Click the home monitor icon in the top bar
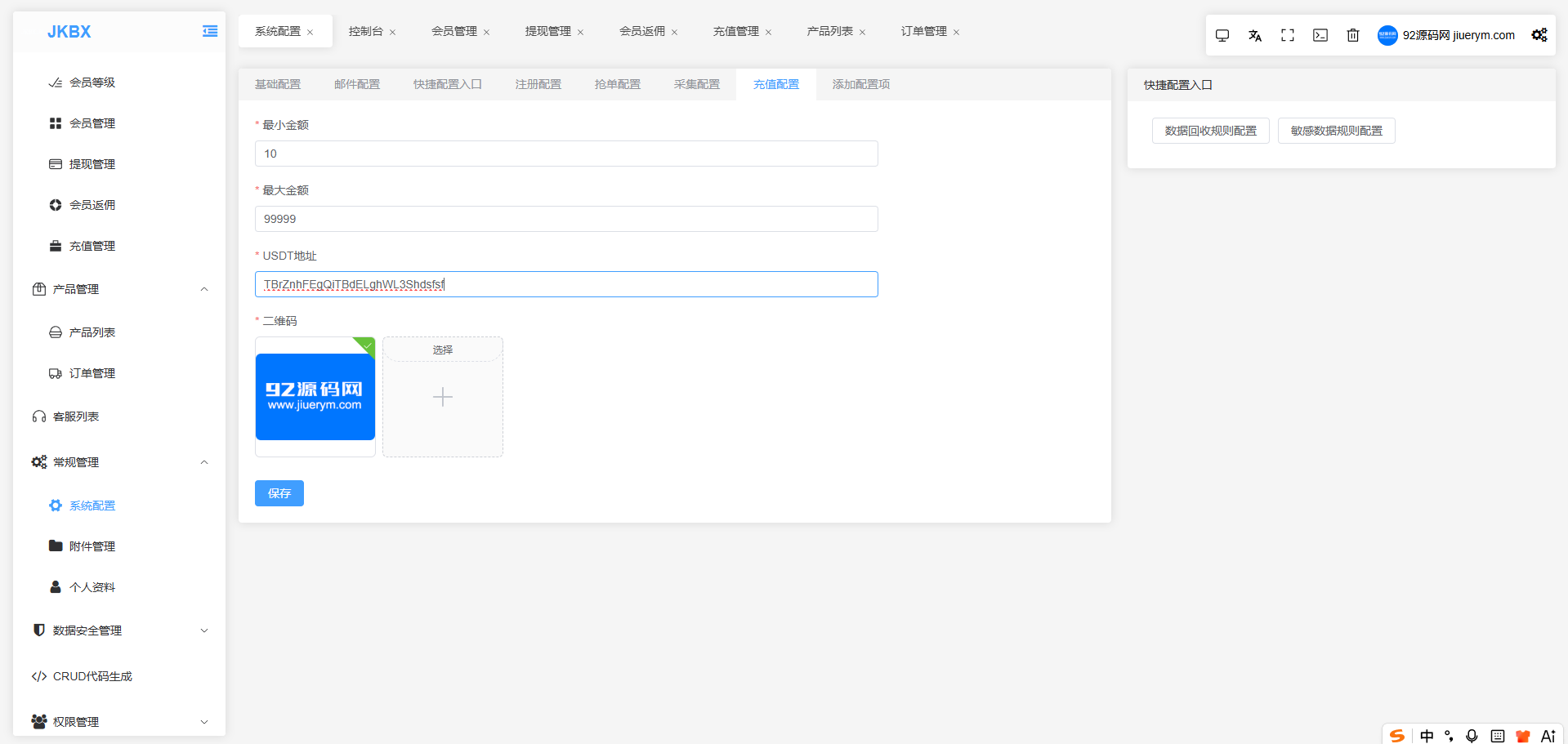The width and height of the screenshot is (1568, 744). pos(1222,35)
